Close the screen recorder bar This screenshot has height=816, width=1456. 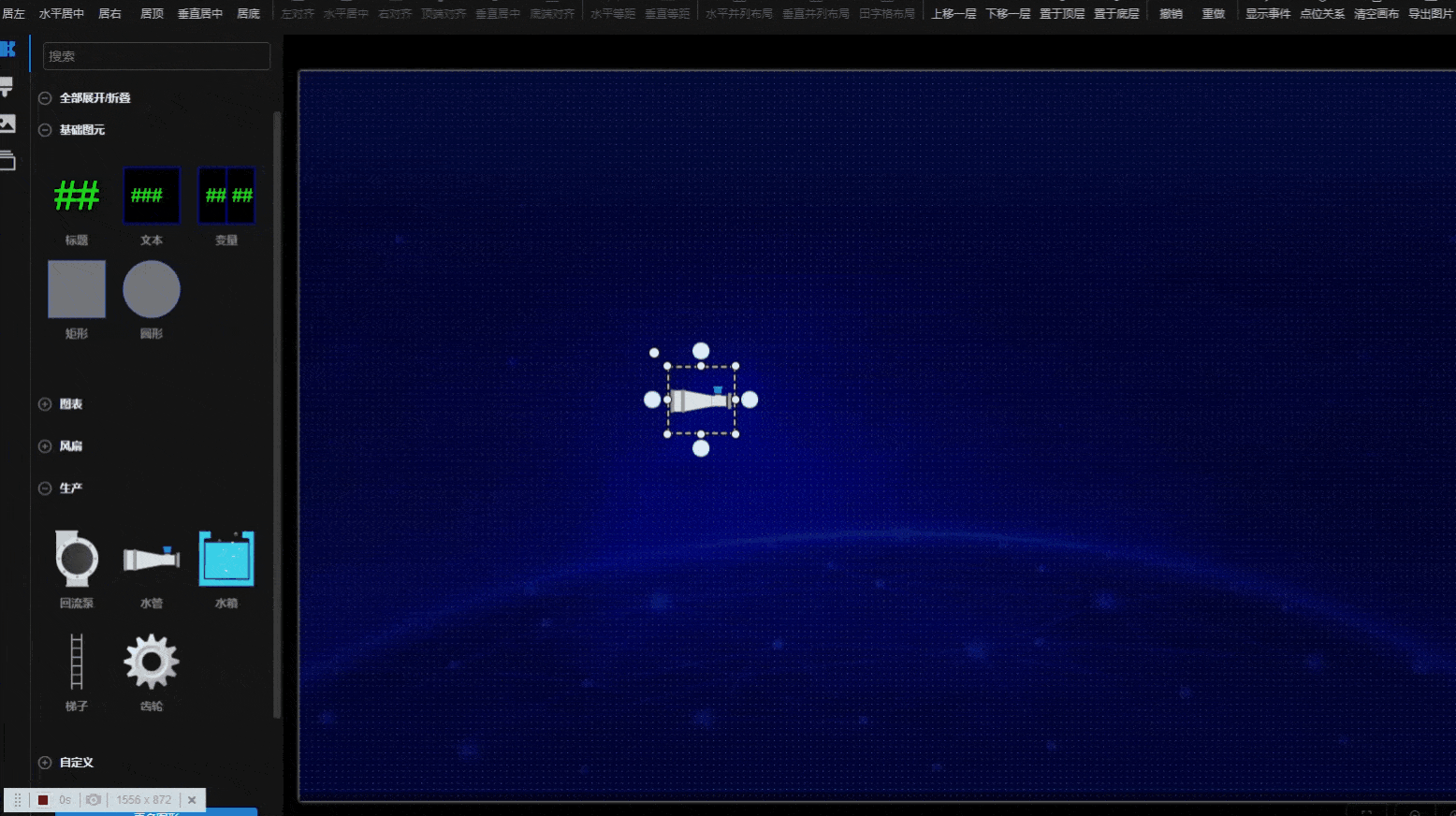pyautogui.click(x=192, y=800)
